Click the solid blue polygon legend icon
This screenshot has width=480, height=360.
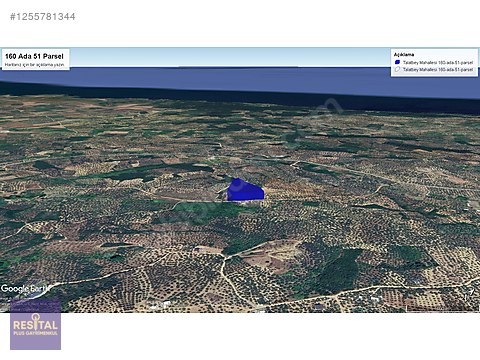(397, 62)
